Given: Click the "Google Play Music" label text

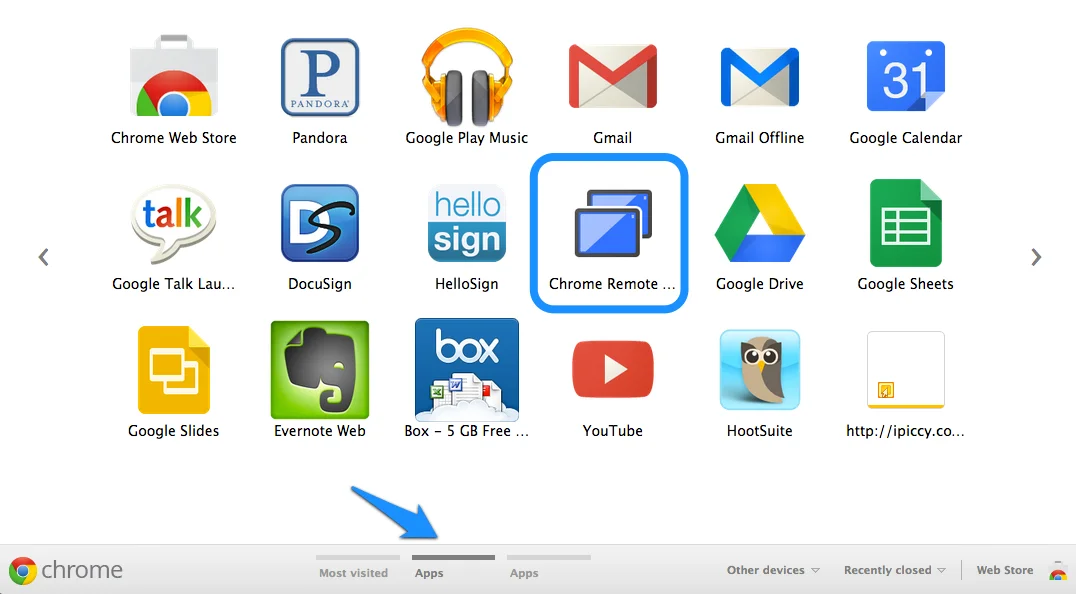Looking at the screenshot, I should pyautogui.click(x=467, y=138).
